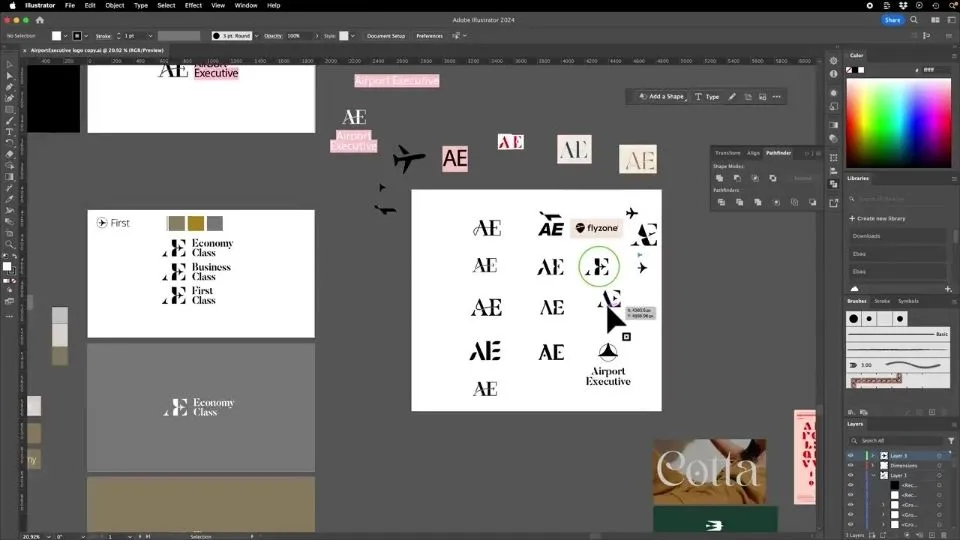Select the Direct Selection tool

[x=9, y=76]
